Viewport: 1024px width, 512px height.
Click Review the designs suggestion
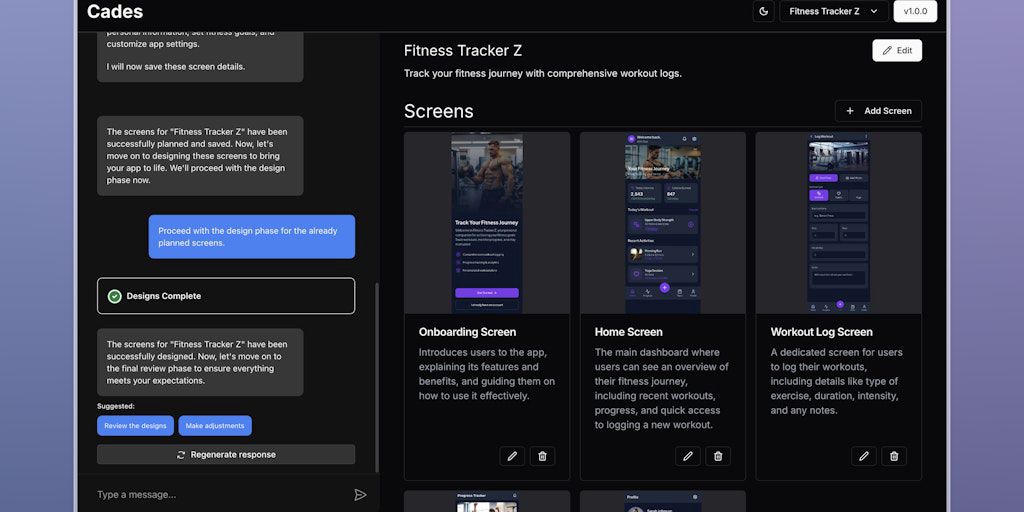pos(135,426)
